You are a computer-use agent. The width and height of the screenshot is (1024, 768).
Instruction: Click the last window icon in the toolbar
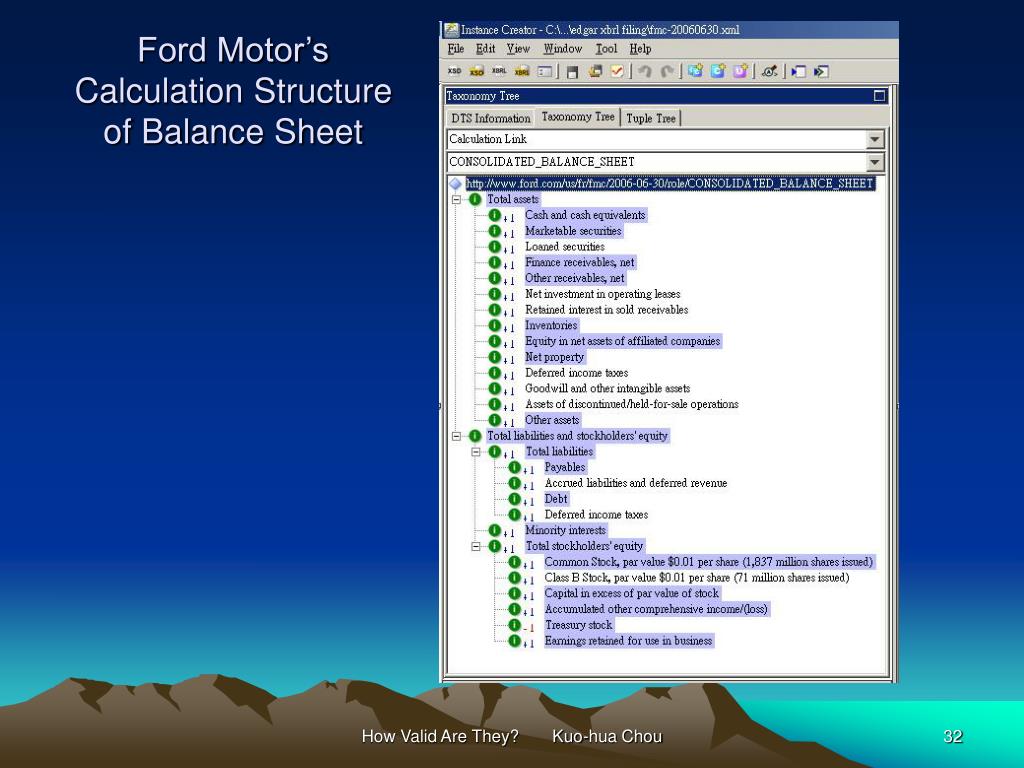821,71
